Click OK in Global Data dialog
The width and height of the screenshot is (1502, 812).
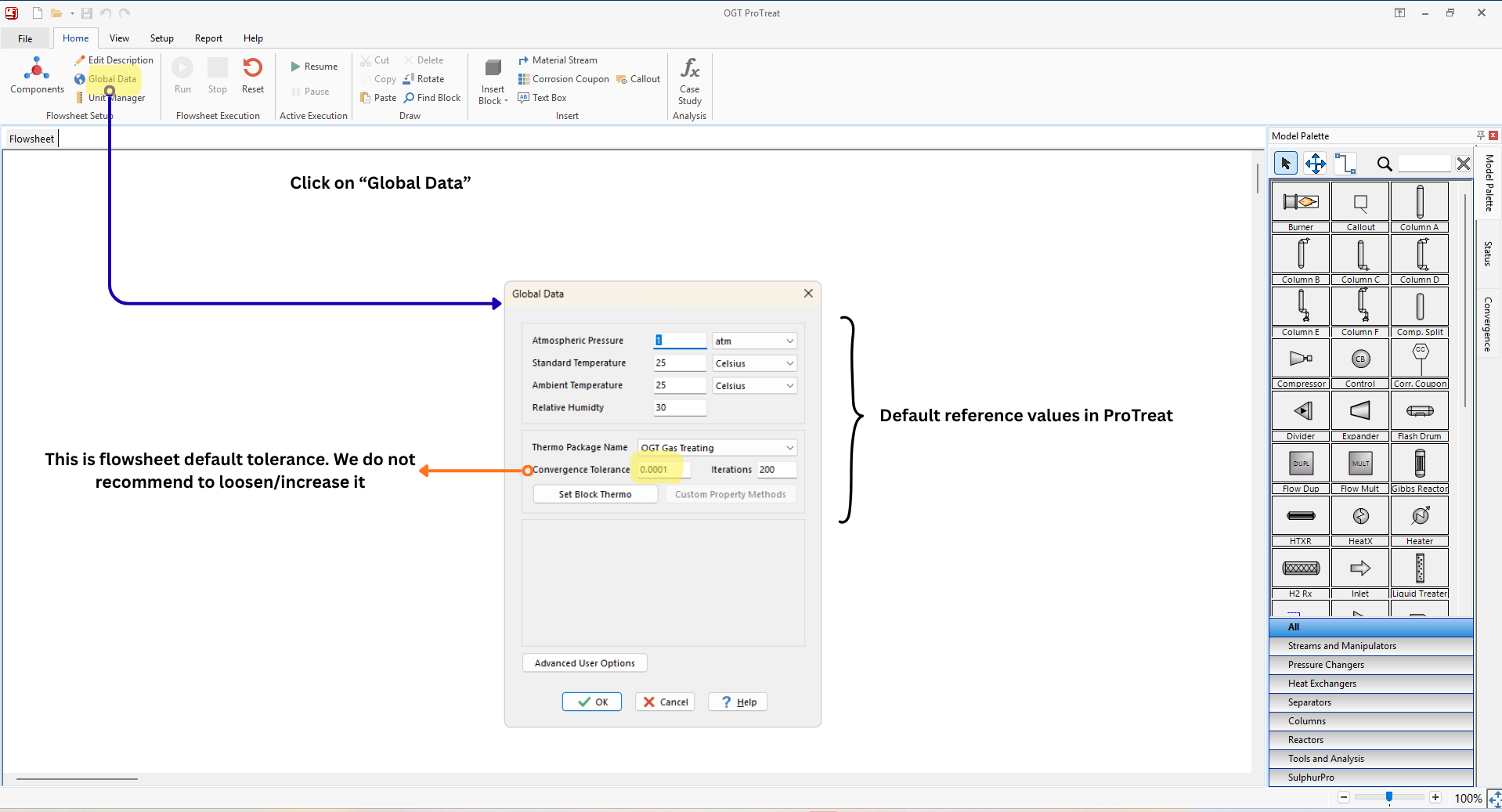pos(591,702)
